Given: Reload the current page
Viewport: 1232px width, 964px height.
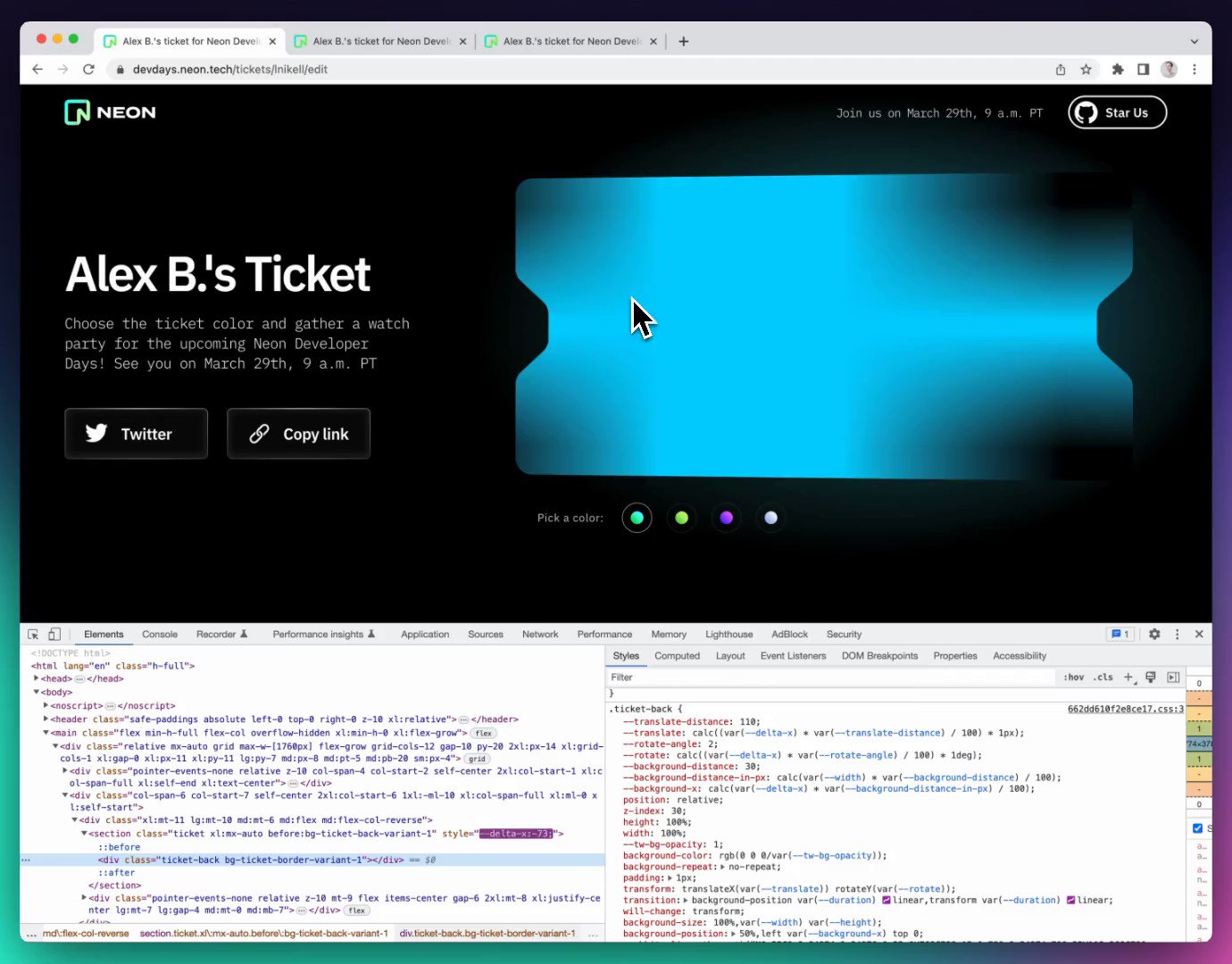Looking at the screenshot, I should tap(88, 69).
